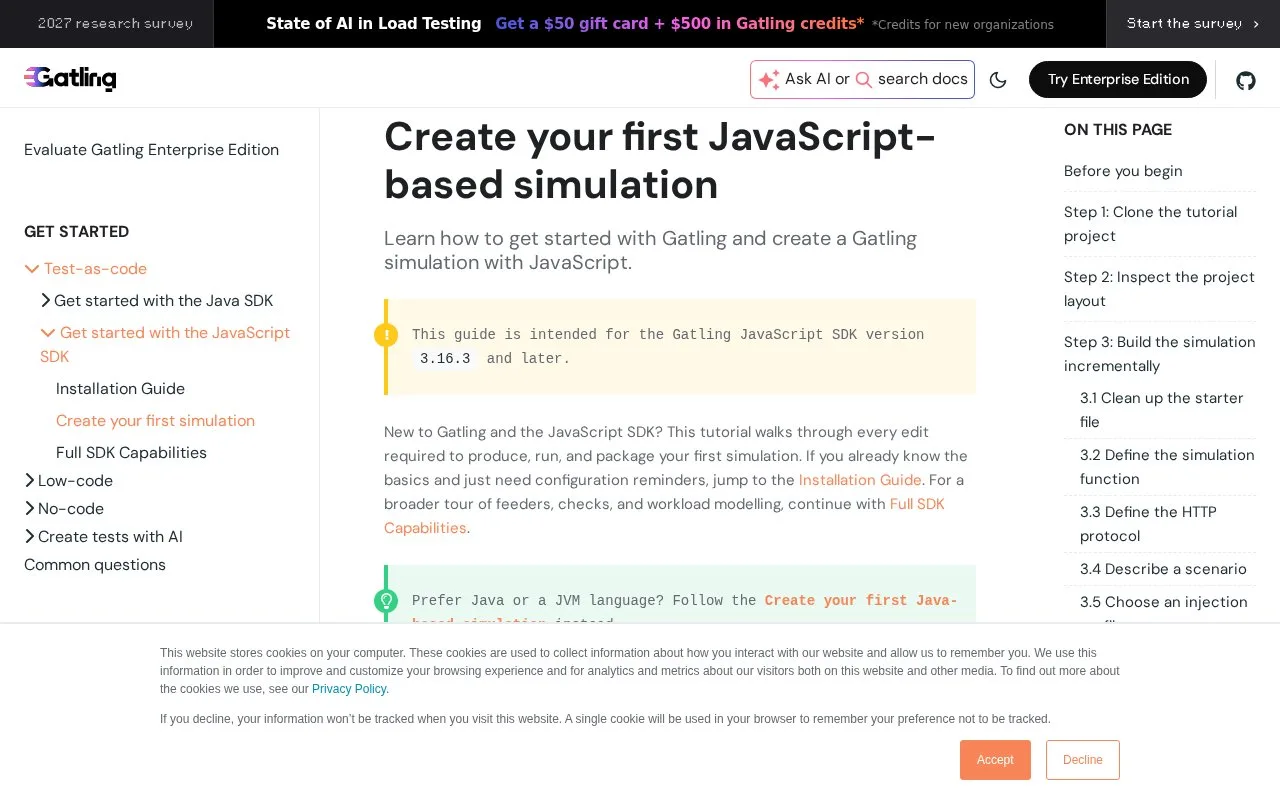The height and width of the screenshot is (800, 1280).
Task: Click the 2027 research survey banner label
Action: coord(115,24)
